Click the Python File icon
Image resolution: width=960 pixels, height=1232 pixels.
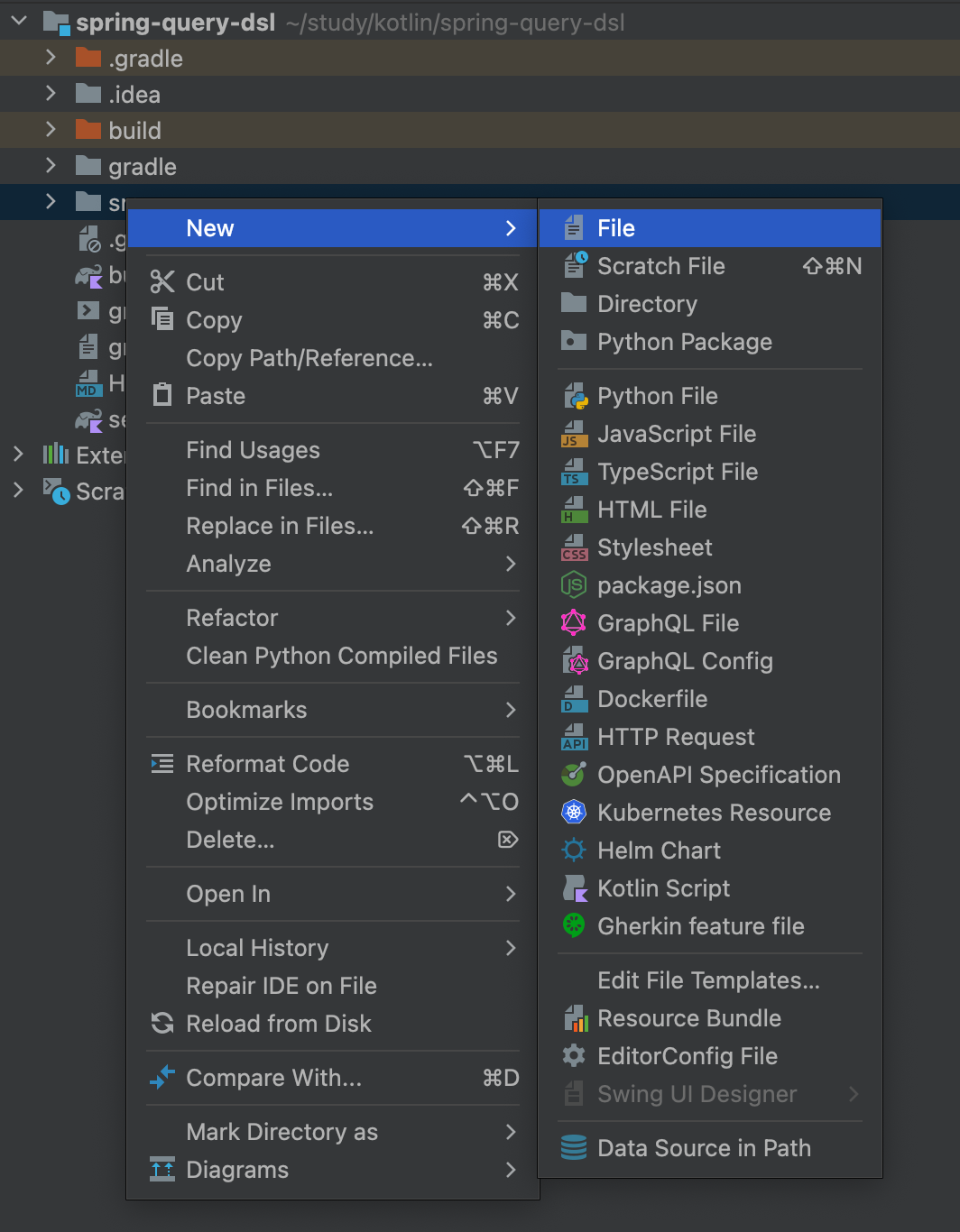575,396
